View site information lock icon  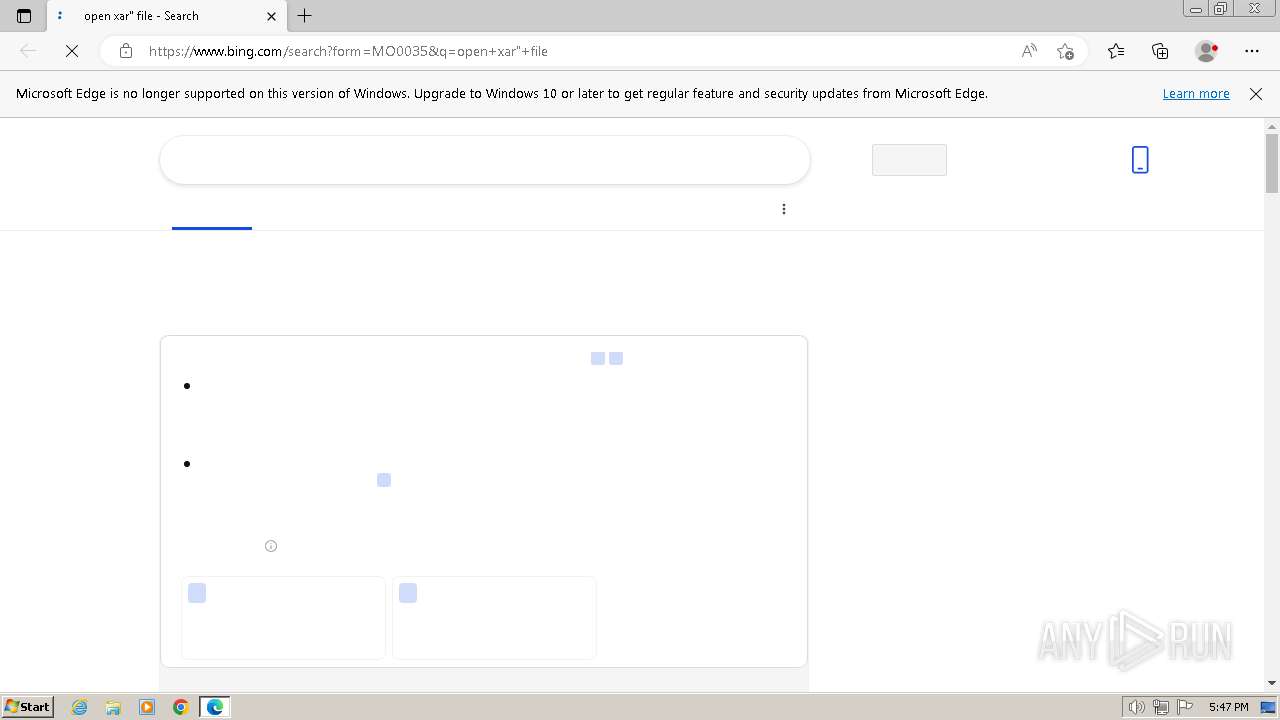pyautogui.click(x=125, y=51)
